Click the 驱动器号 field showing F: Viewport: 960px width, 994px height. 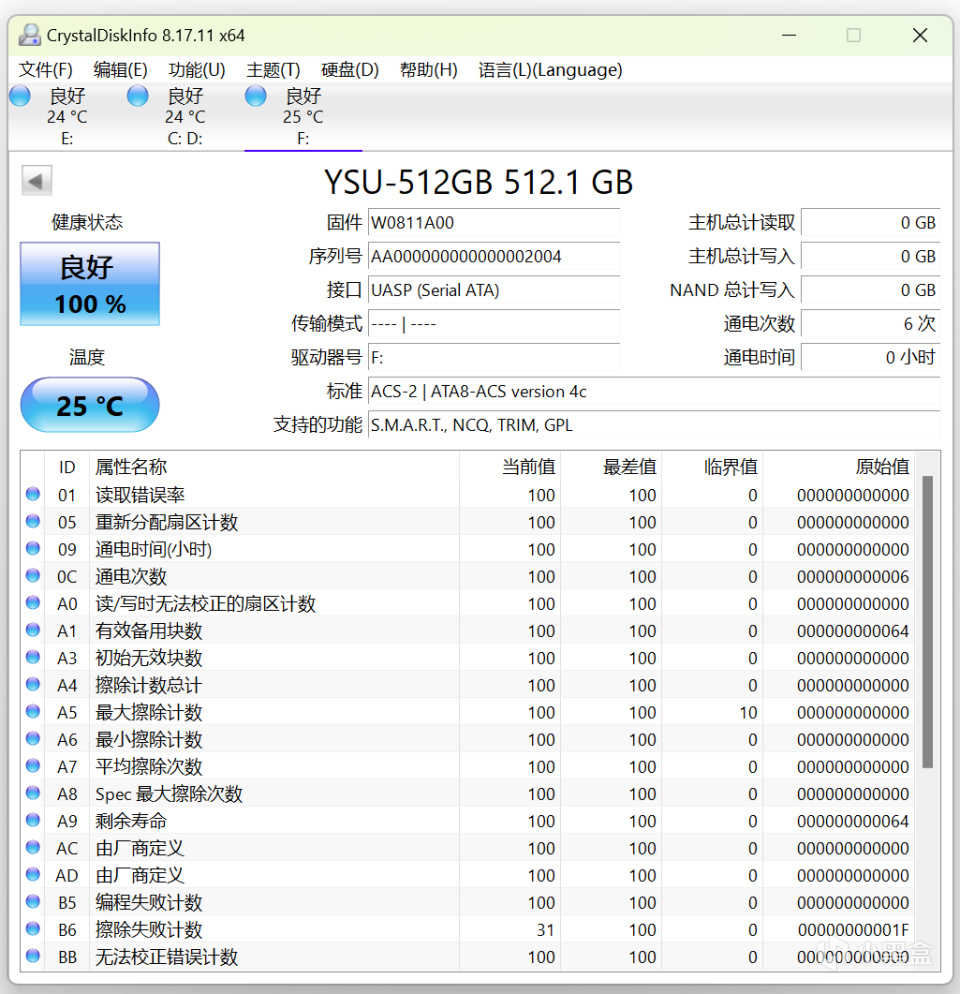(x=494, y=358)
